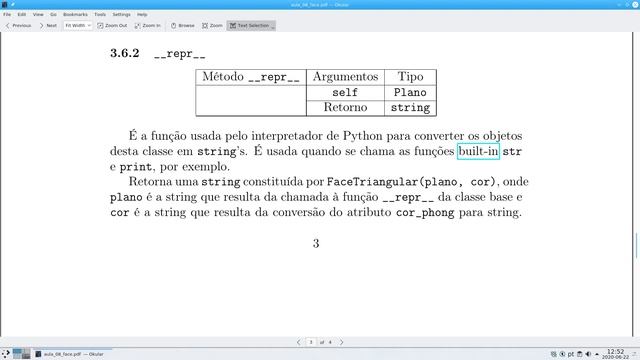Image resolution: width=640 pixels, height=360 pixels.
Task: Click the 'Tipo' table header
Action: point(410,77)
